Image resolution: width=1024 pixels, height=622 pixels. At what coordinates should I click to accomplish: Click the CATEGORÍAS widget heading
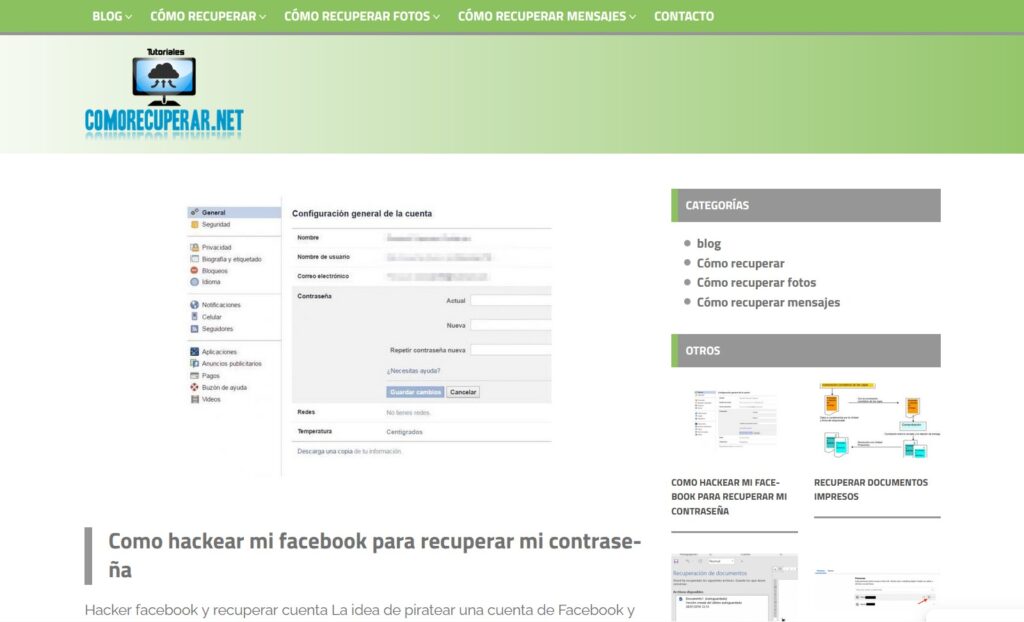click(x=806, y=205)
